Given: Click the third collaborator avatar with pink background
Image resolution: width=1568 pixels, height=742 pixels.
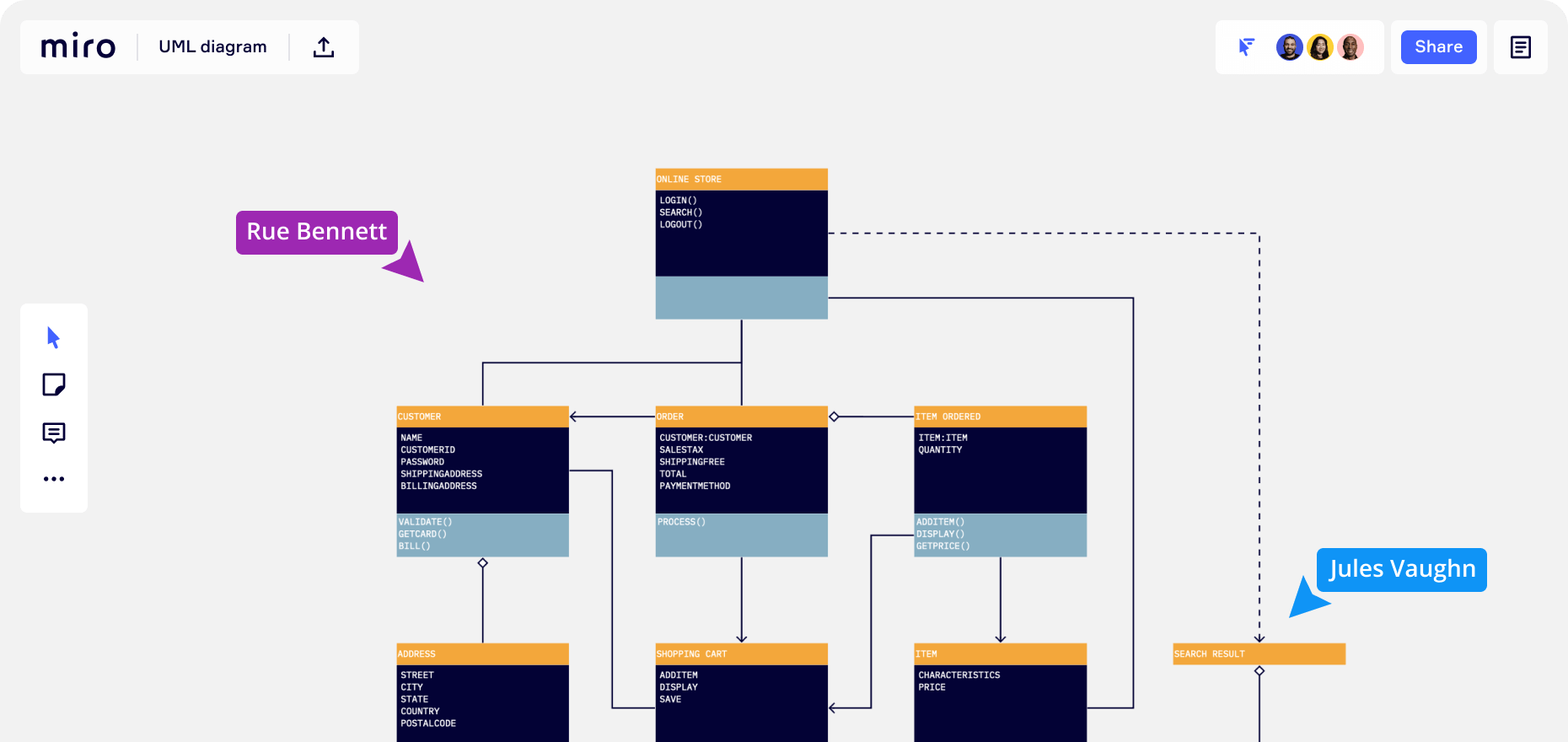Looking at the screenshot, I should pos(1351,47).
